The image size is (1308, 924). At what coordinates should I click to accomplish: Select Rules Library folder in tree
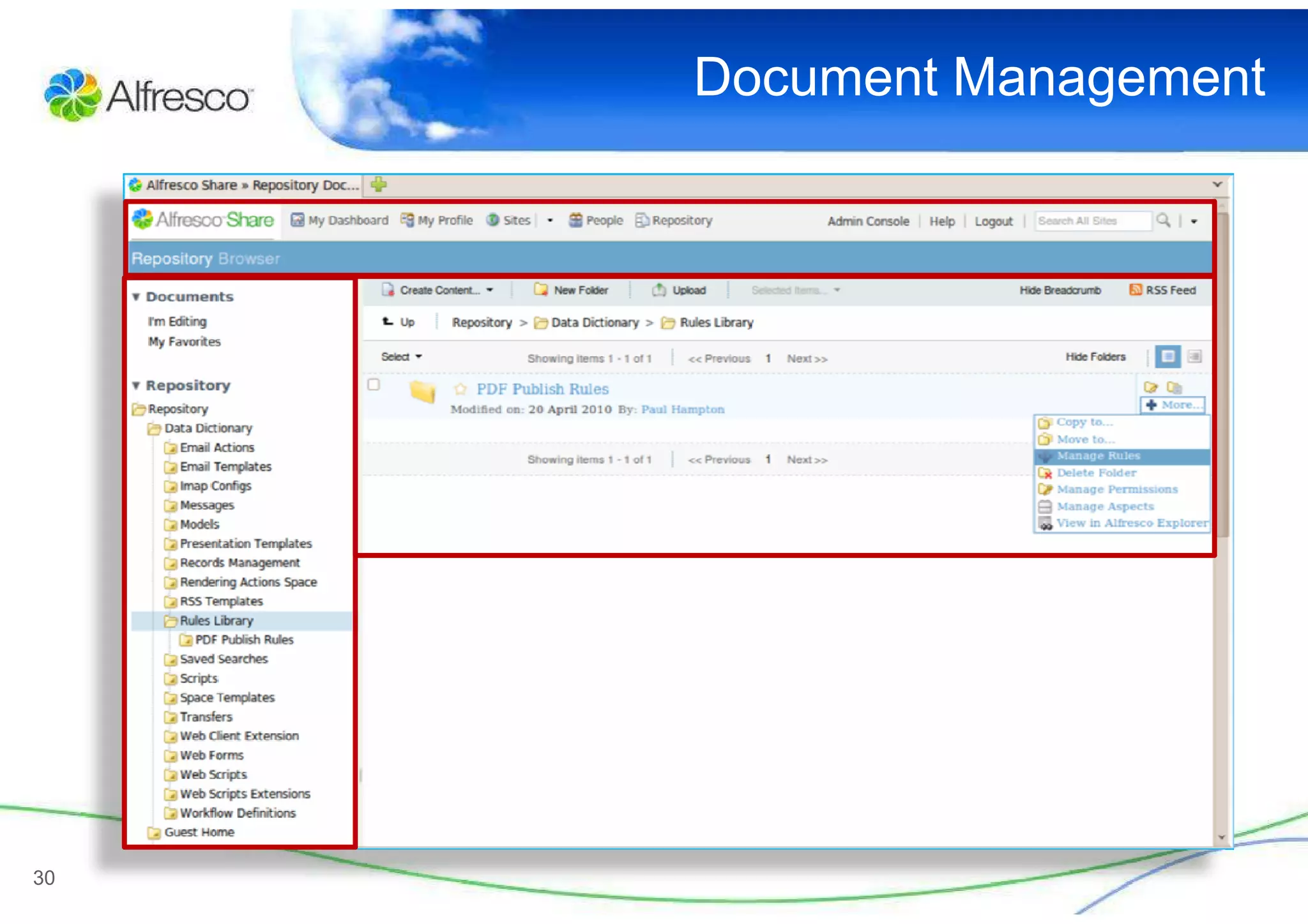pos(209,621)
